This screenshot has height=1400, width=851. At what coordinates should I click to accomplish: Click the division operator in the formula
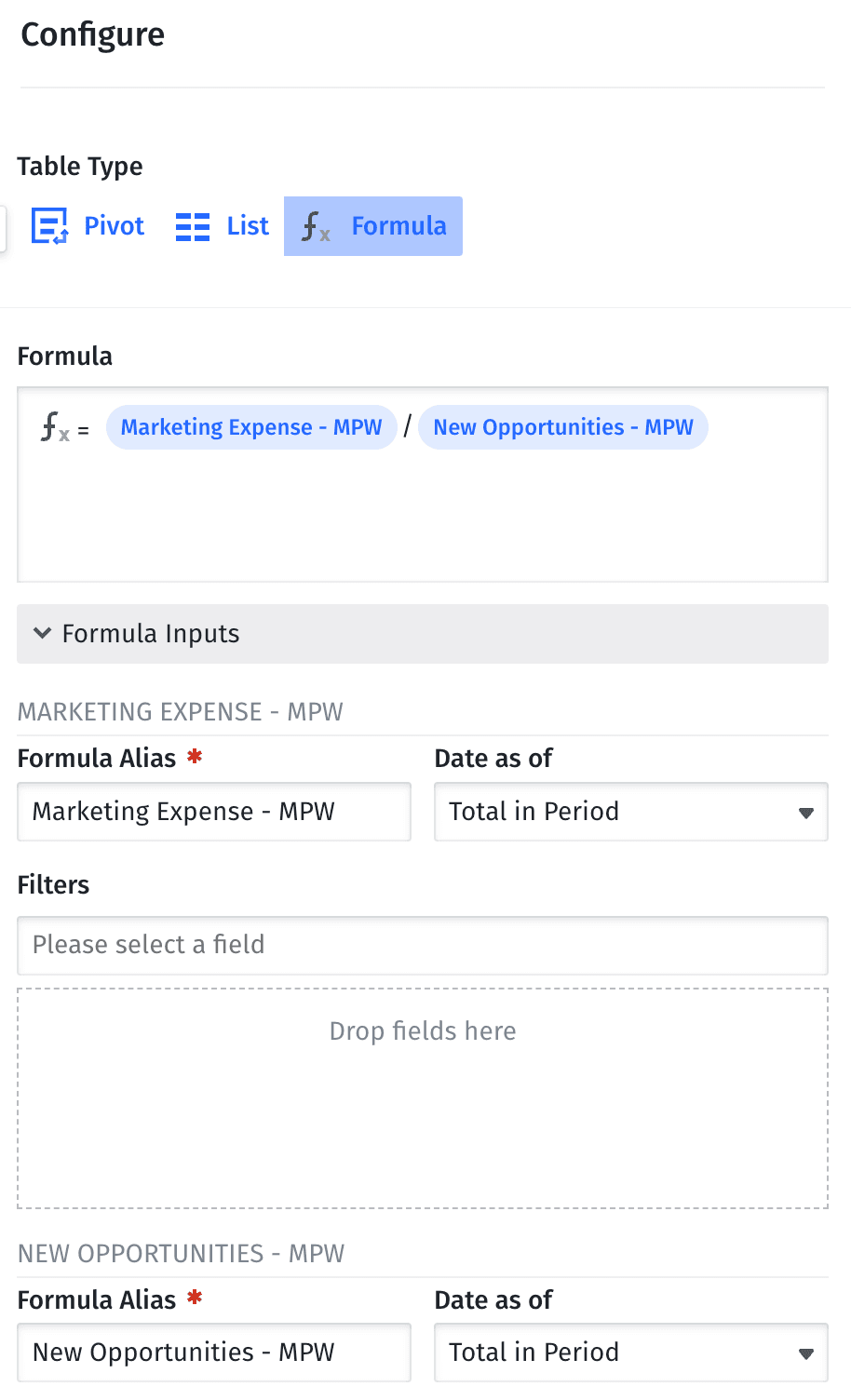408,428
